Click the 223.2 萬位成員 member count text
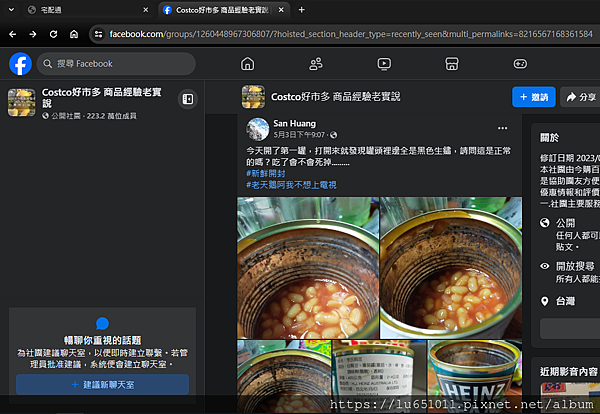The width and height of the screenshot is (600, 414). [111, 116]
